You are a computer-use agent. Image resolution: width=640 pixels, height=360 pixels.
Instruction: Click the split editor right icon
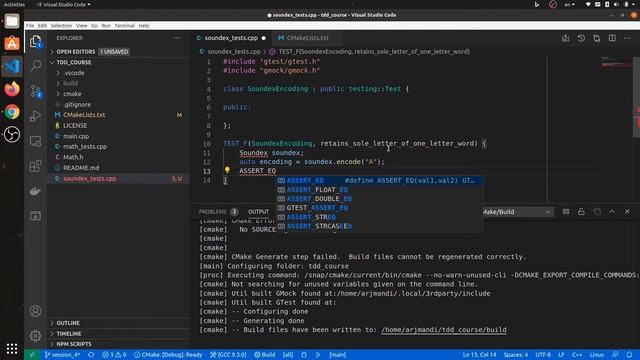[612, 38]
